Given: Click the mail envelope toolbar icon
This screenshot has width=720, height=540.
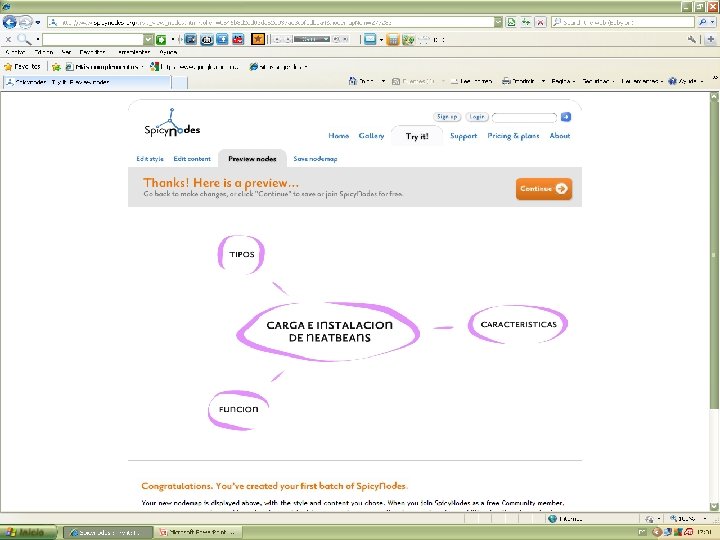Looking at the screenshot, I should tap(370, 39).
